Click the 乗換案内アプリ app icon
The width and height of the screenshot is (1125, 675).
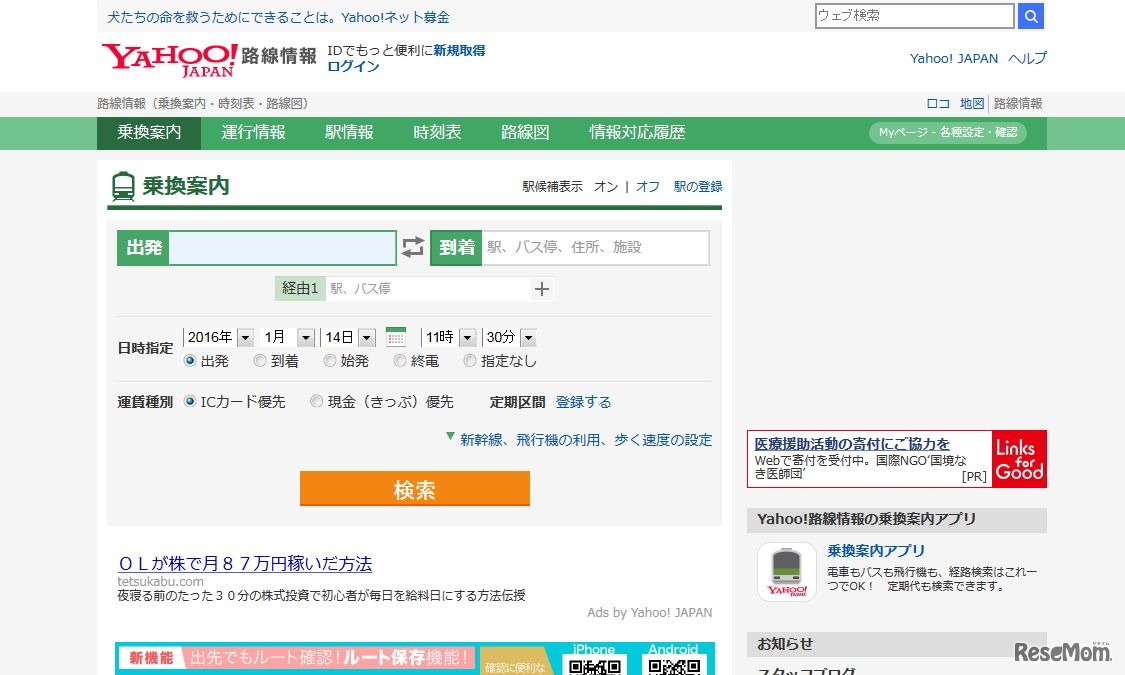(786, 570)
